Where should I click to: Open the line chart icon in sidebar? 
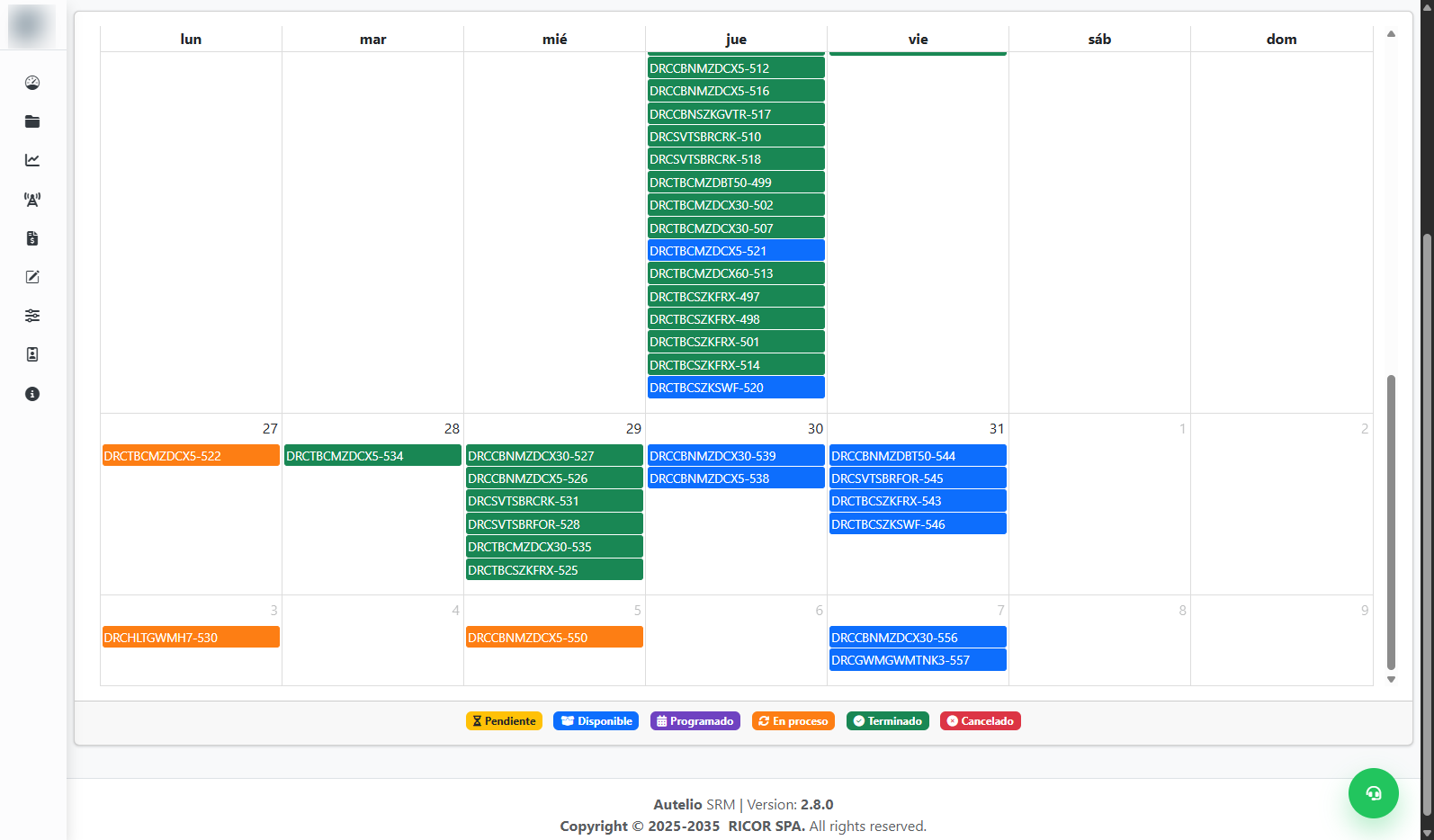click(x=32, y=160)
